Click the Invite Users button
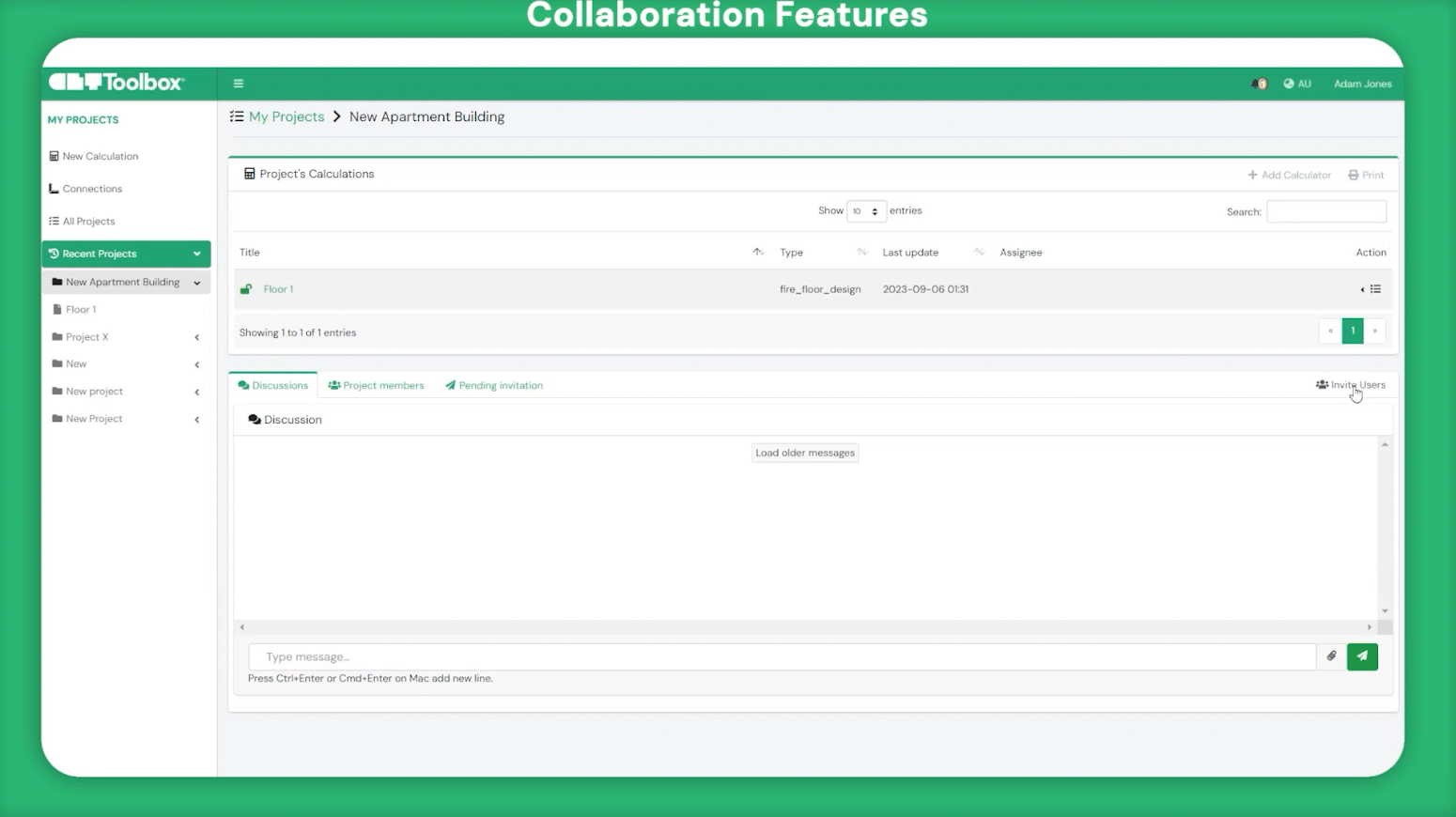This screenshot has width=1456, height=817. tap(1351, 384)
